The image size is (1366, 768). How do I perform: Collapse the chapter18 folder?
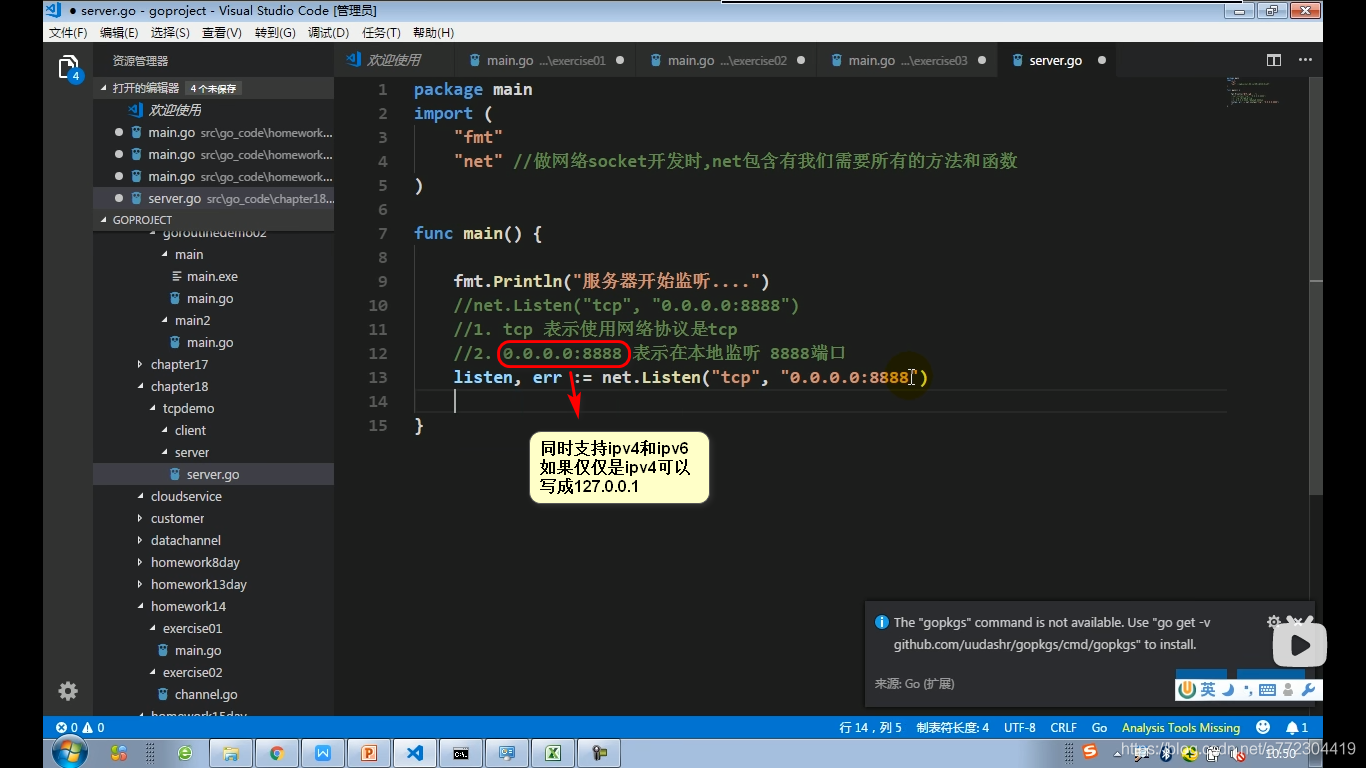click(179, 386)
